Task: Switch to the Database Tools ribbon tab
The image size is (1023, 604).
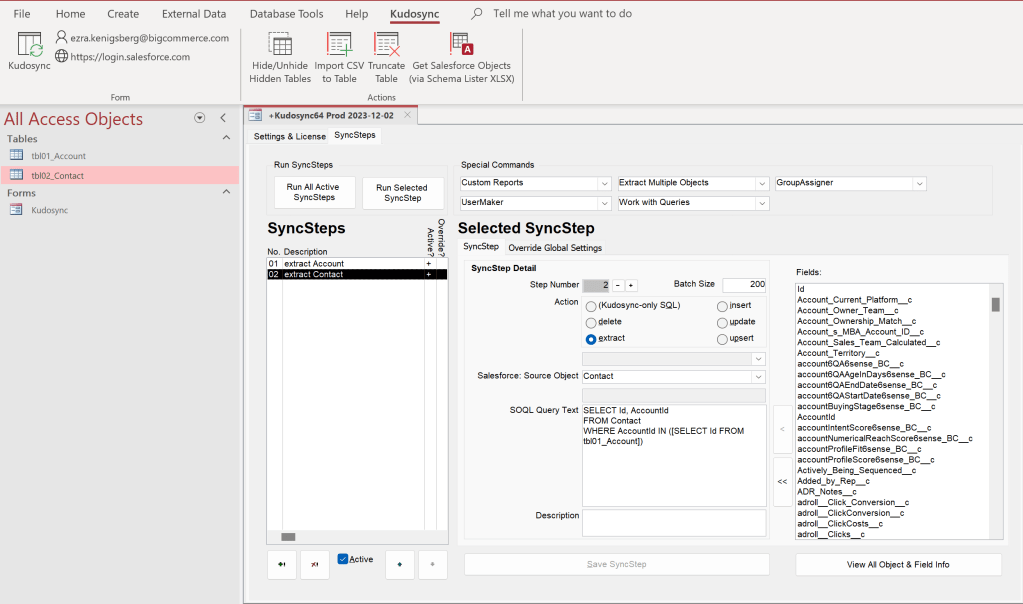Action: coord(286,14)
